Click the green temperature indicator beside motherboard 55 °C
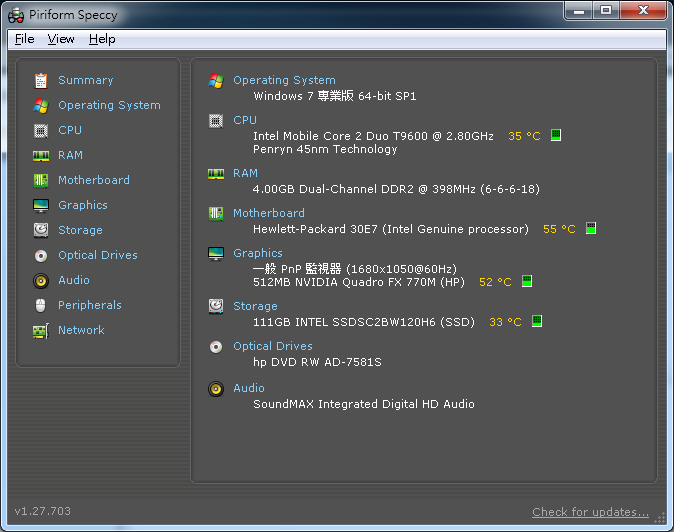The width and height of the screenshot is (674, 532). (591, 228)
